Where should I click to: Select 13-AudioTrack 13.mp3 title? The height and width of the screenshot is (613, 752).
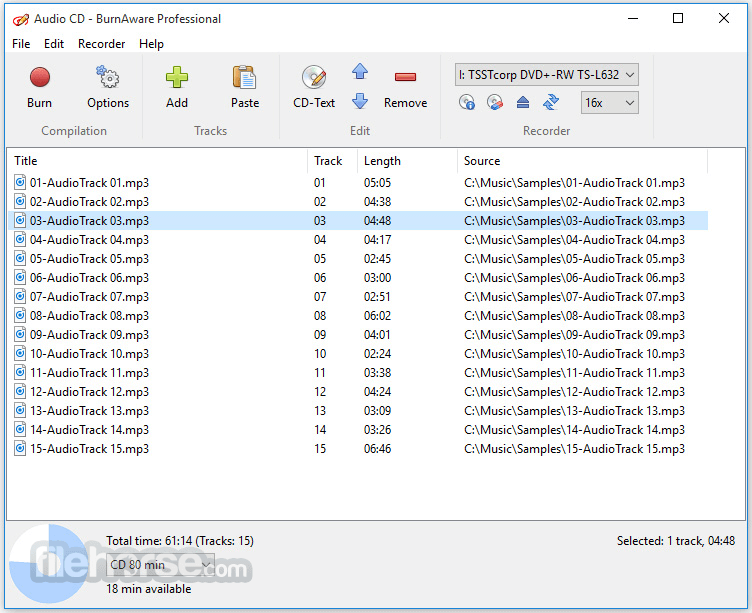click(89, 411)
